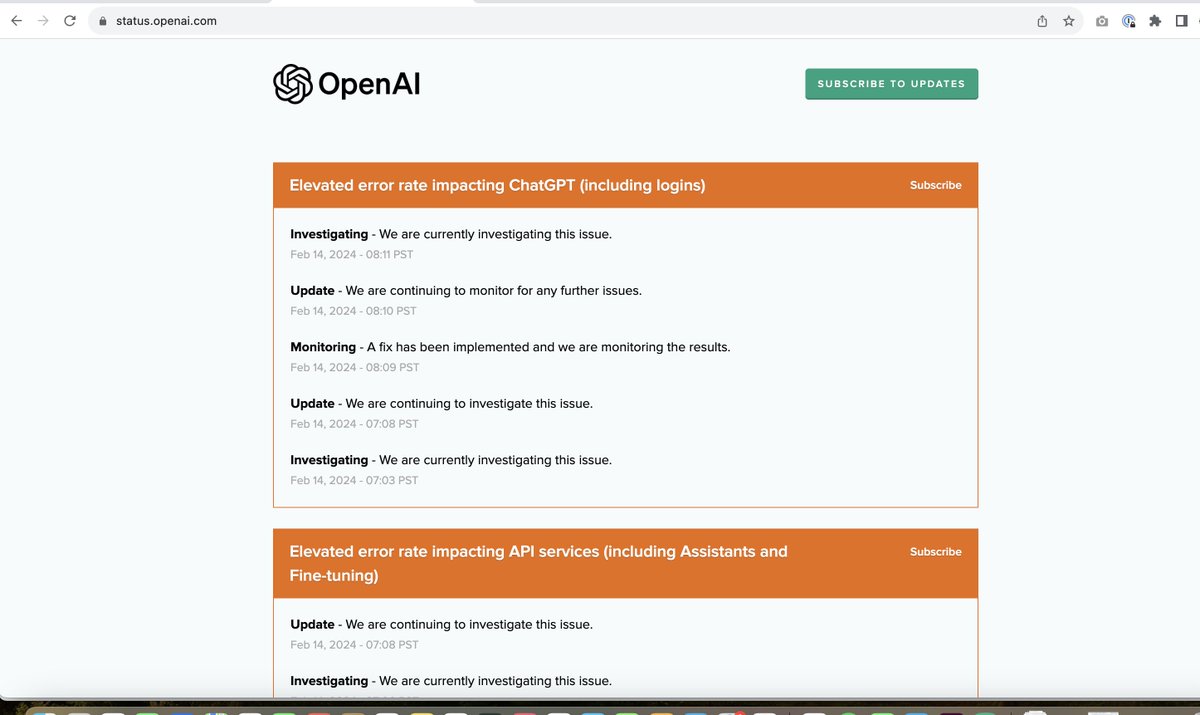Open the Extensions puzzle-piece menu
1200x715 pixels.
point(1155,21)
